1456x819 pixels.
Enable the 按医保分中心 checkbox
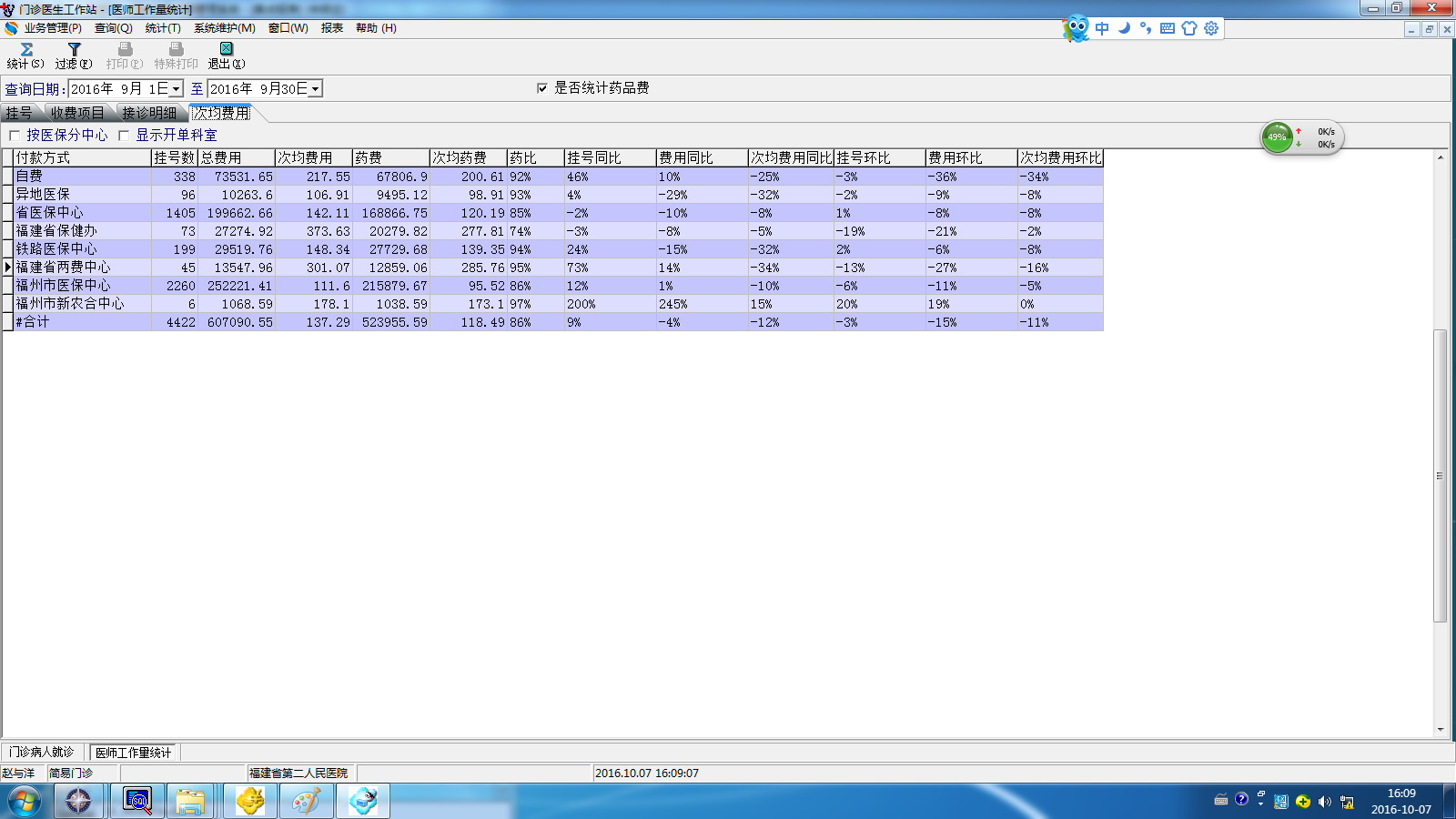point(15,136)
